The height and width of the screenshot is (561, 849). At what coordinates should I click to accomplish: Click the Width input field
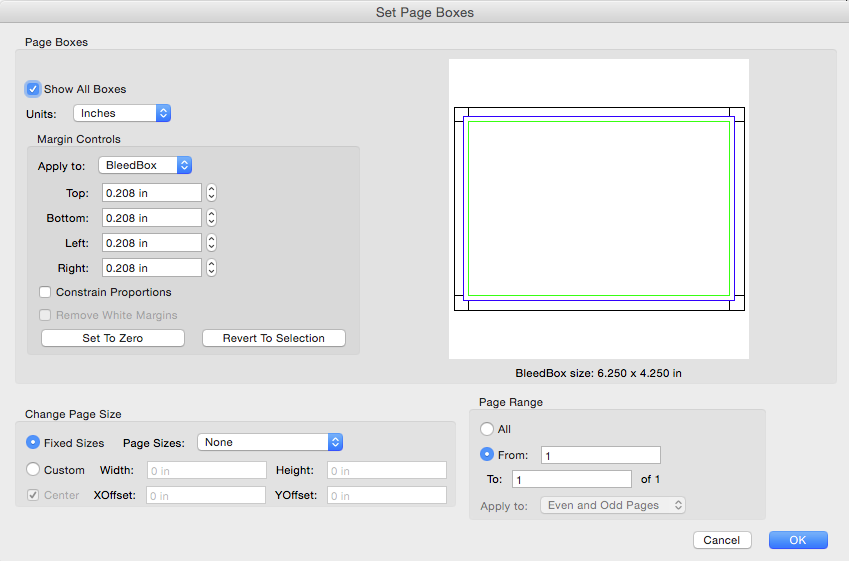(x=207, y=470)
